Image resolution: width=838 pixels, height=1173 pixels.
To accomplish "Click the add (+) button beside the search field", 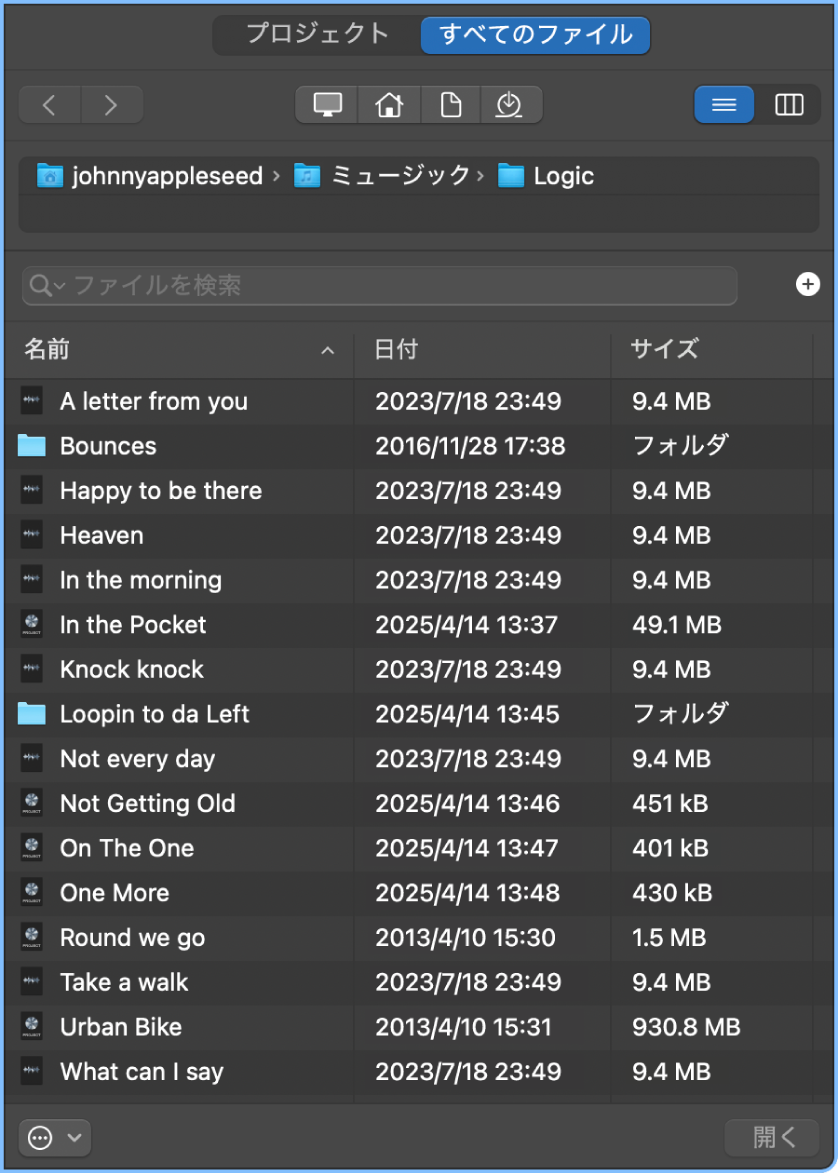I will pyautogui.click(x=807, y=285).
